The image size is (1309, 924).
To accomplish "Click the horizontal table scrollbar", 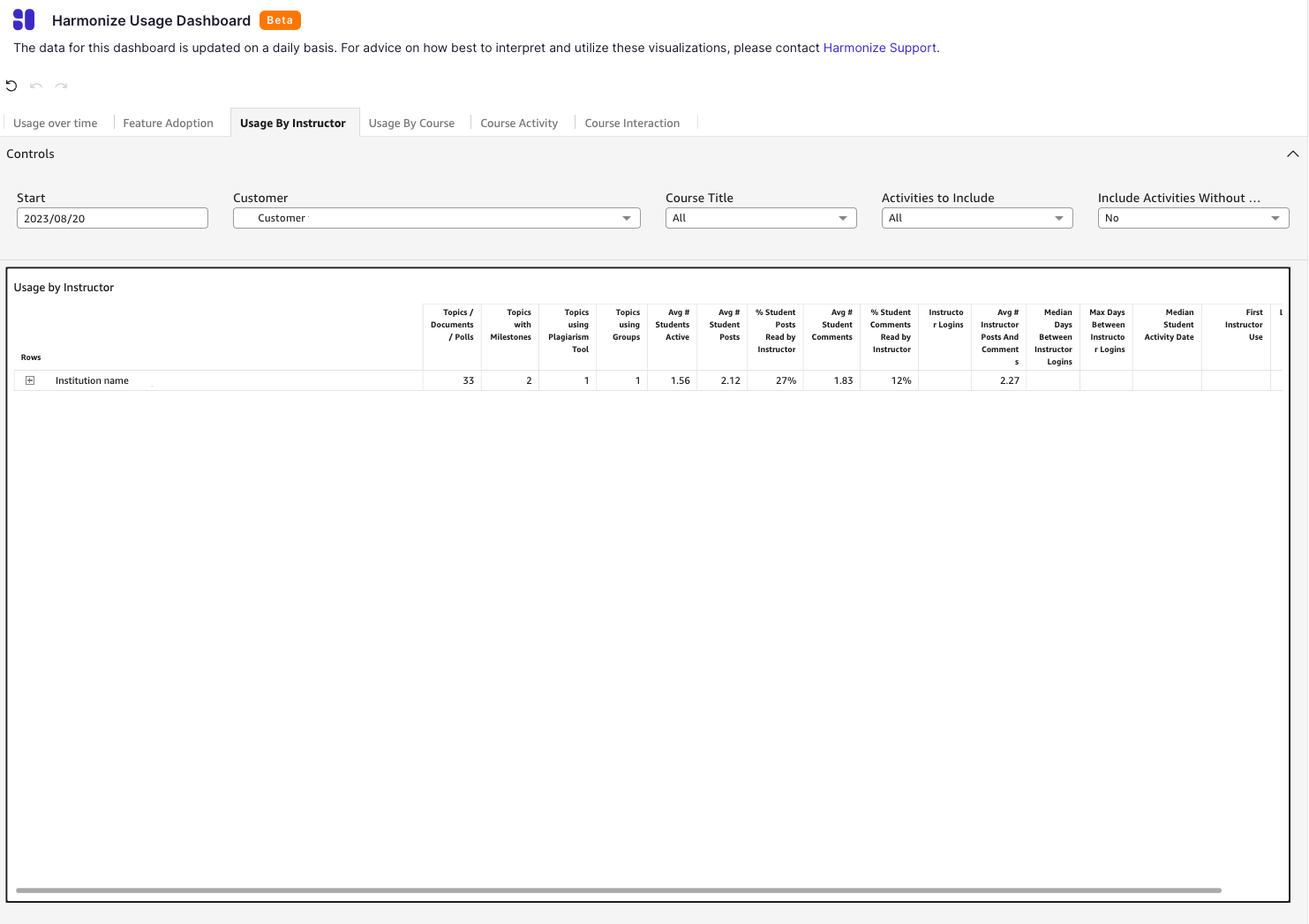I will (x=618, y=890).
